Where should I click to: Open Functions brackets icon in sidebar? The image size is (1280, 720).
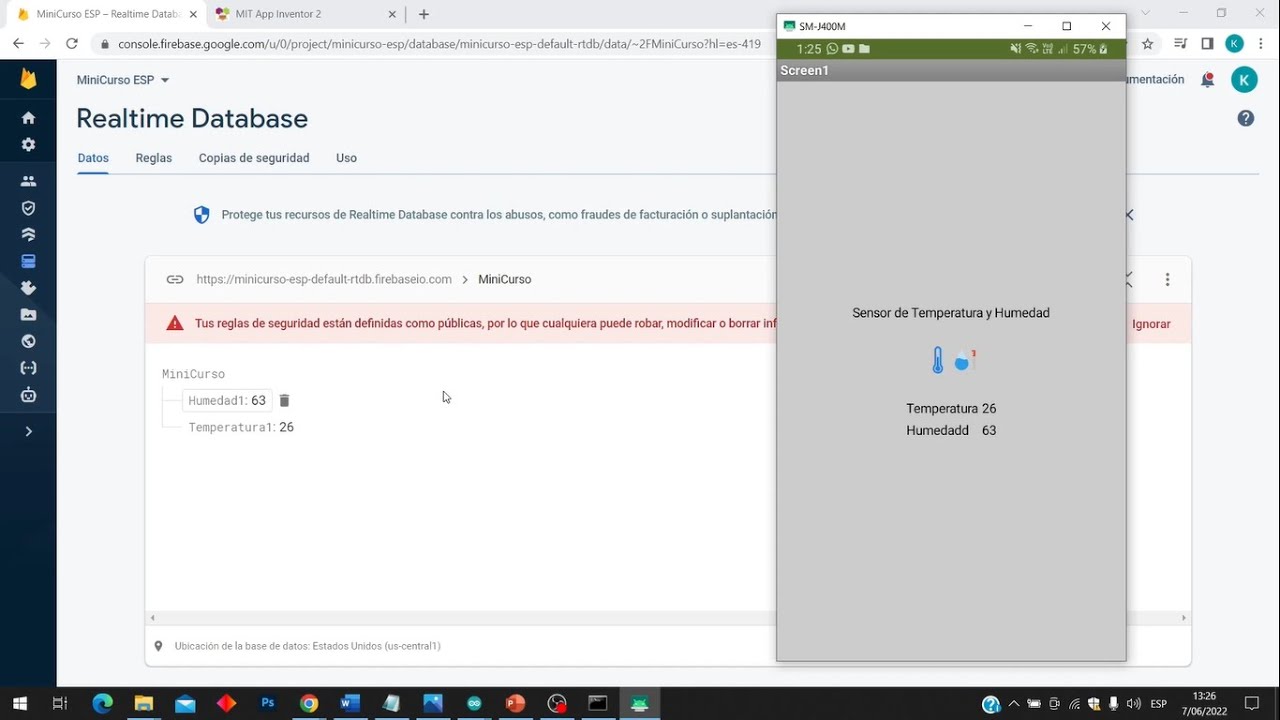(x=28, y=368)
